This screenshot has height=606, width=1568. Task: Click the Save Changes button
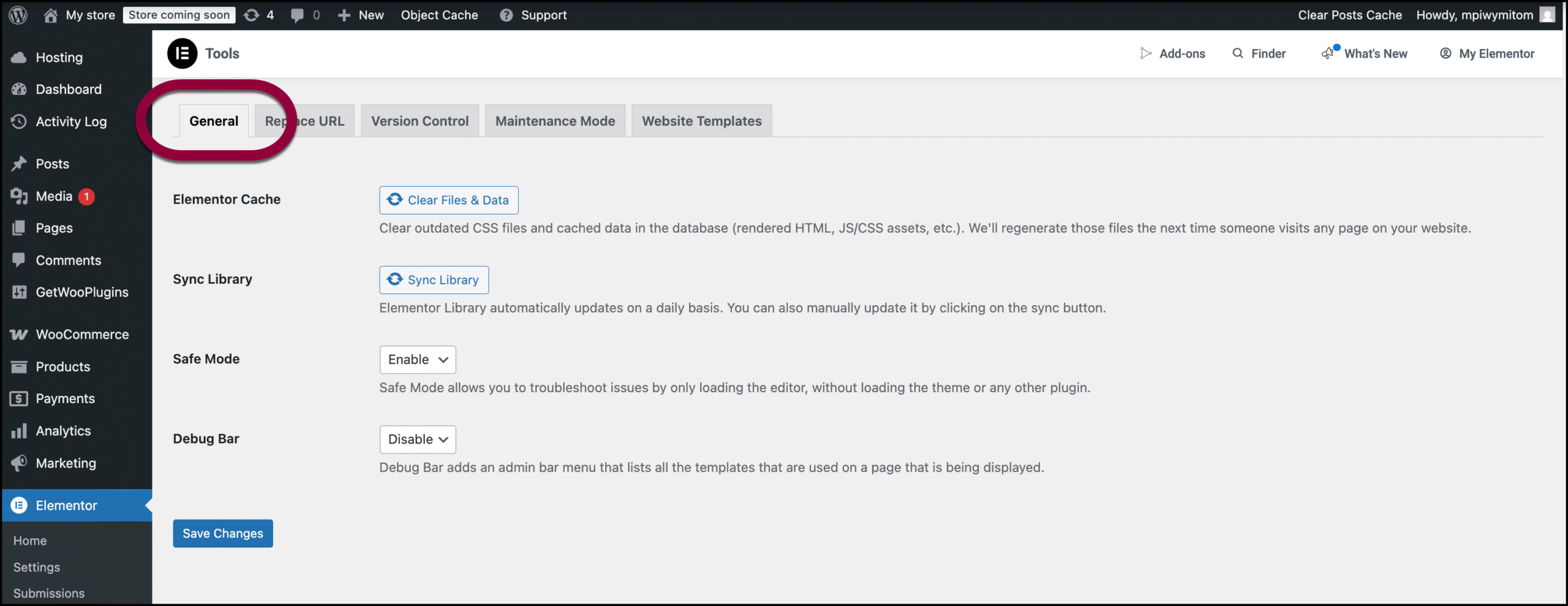(223, 534)
